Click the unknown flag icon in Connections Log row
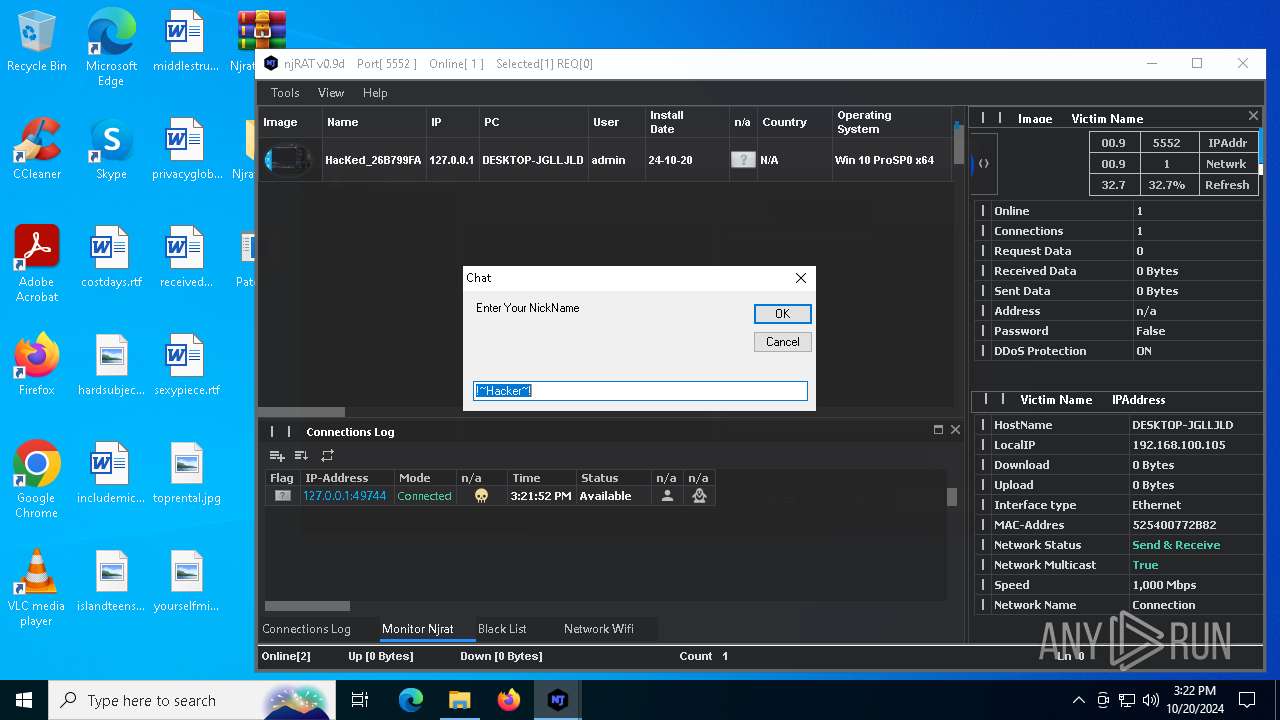 pyautogui.click(x=283, y=496)
